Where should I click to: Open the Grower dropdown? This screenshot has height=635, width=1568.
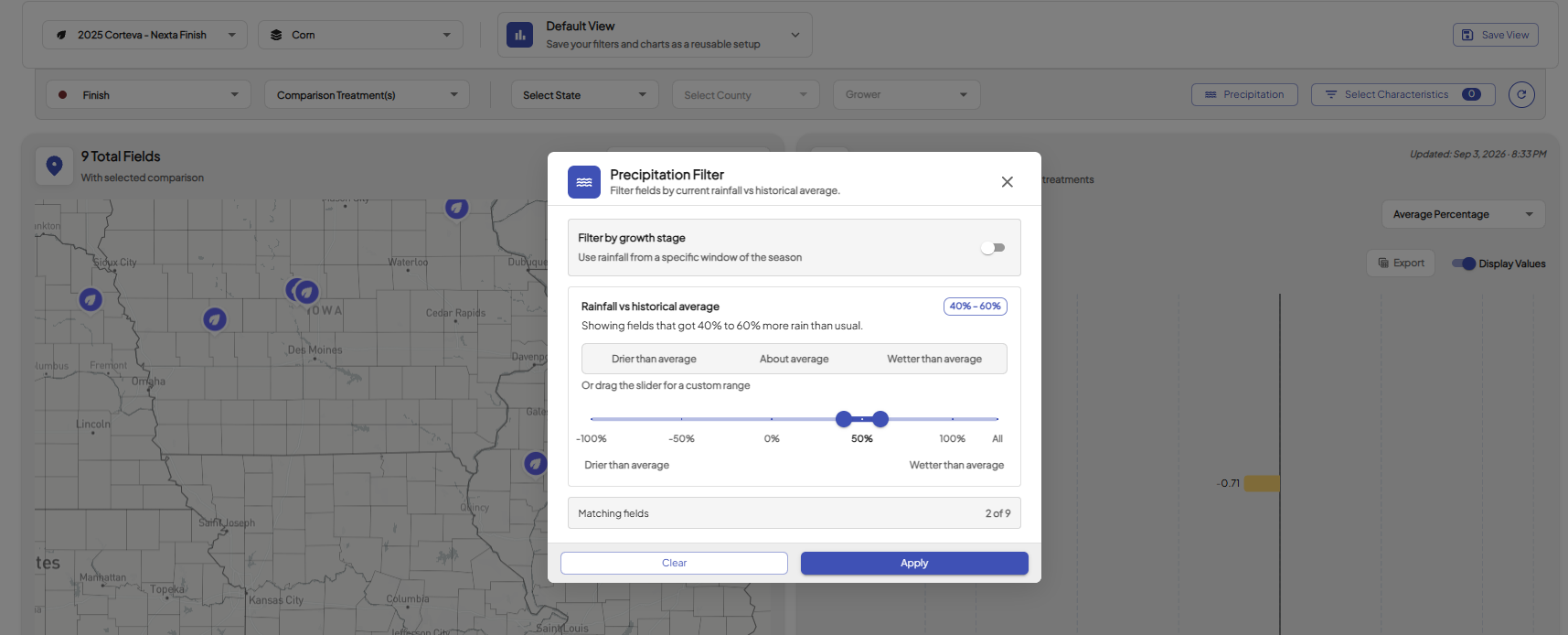pyautogui.click(x=907, y=95)
